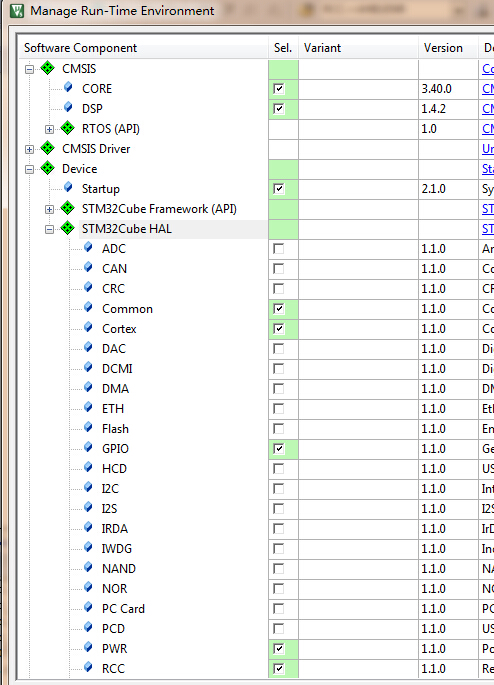Click the blue gem icon next to Common

click(88, 308)
